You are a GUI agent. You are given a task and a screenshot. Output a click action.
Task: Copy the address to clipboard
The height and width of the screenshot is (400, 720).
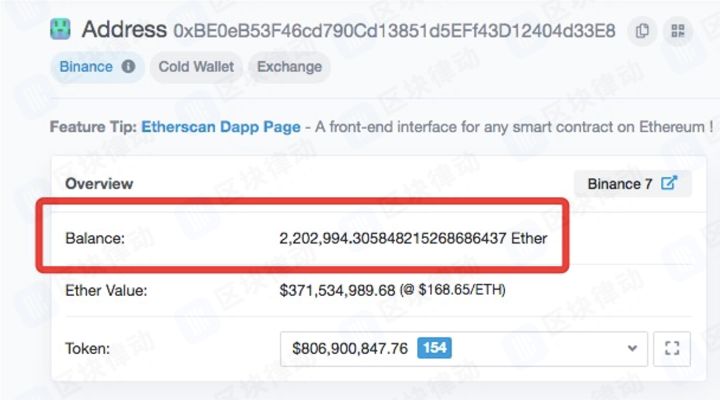642,31
